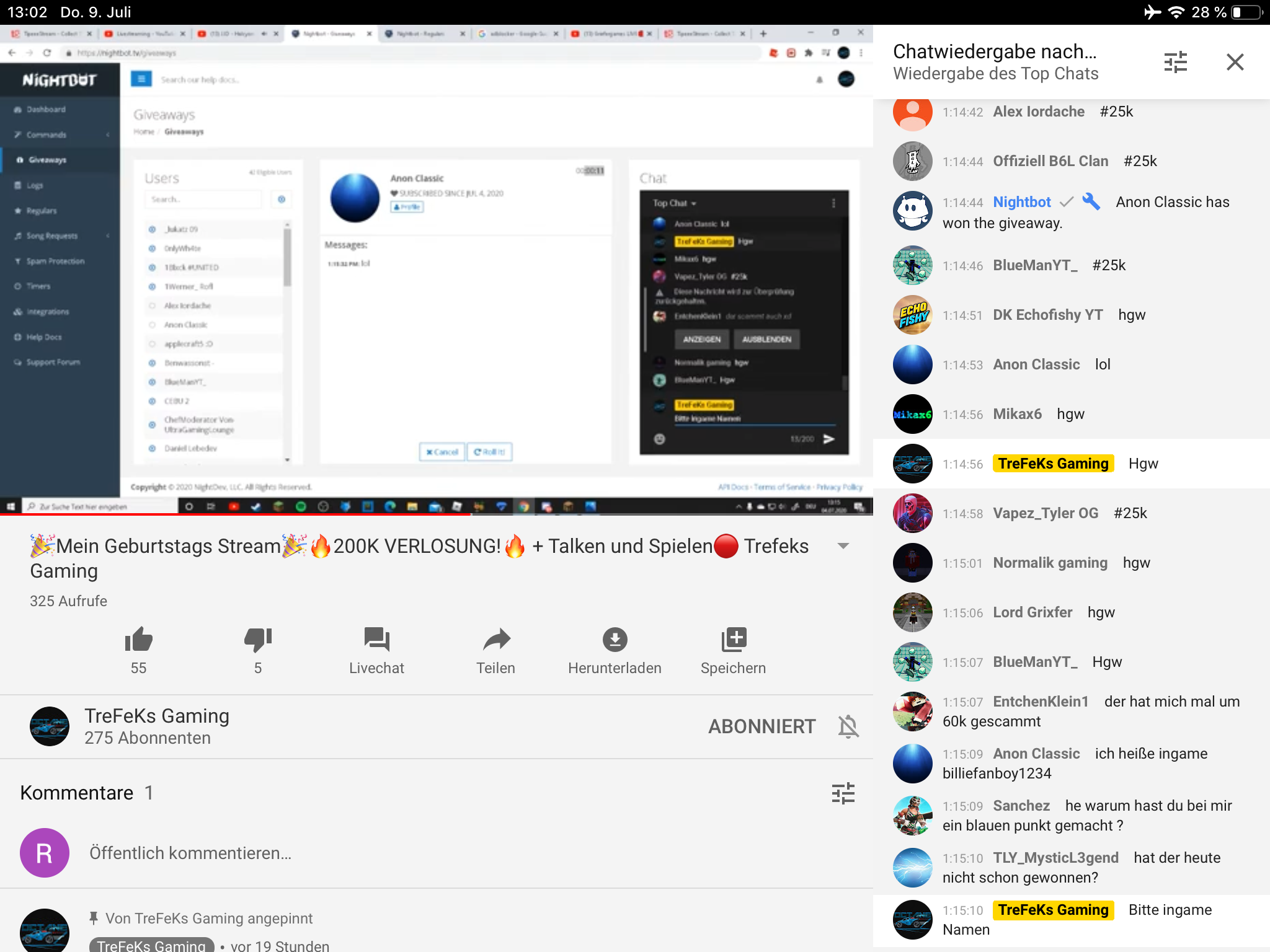Expand the video description arrow
The width and height of the screenshot is (1270, 952).
(843, 546)
